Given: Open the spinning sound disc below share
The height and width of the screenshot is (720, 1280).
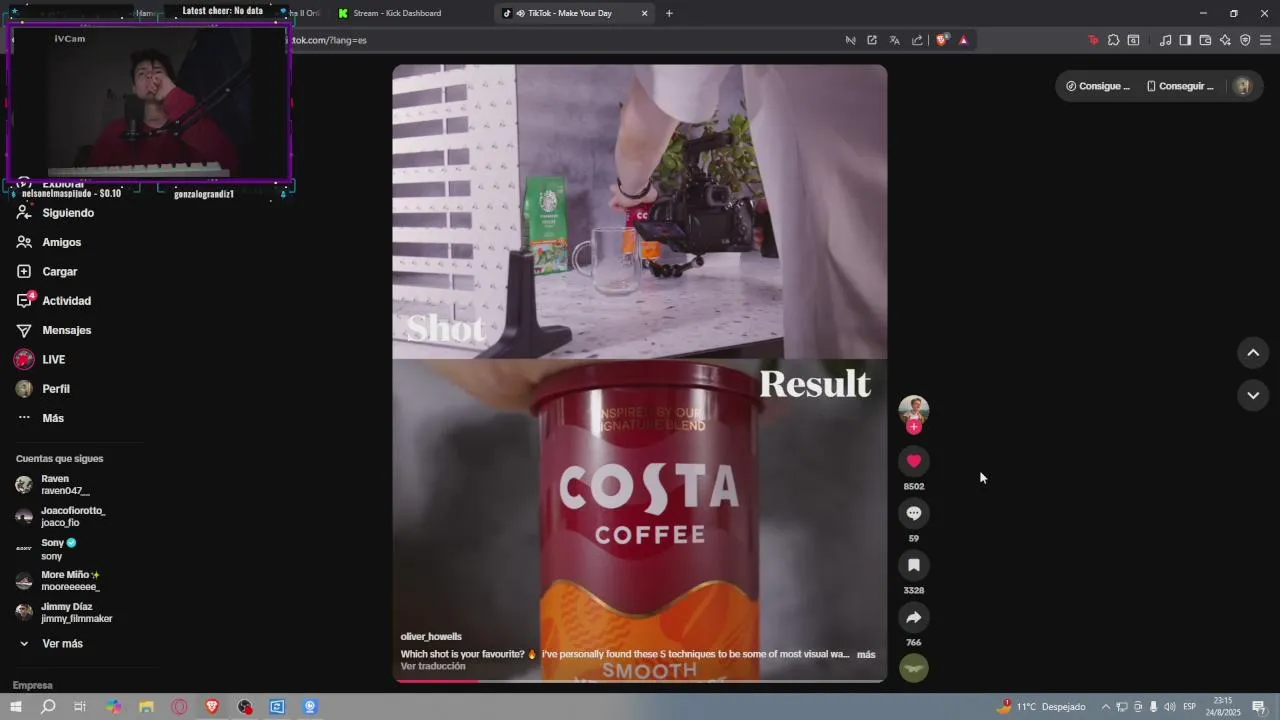Looking at the screenshot, I should [x=913, y=668].
